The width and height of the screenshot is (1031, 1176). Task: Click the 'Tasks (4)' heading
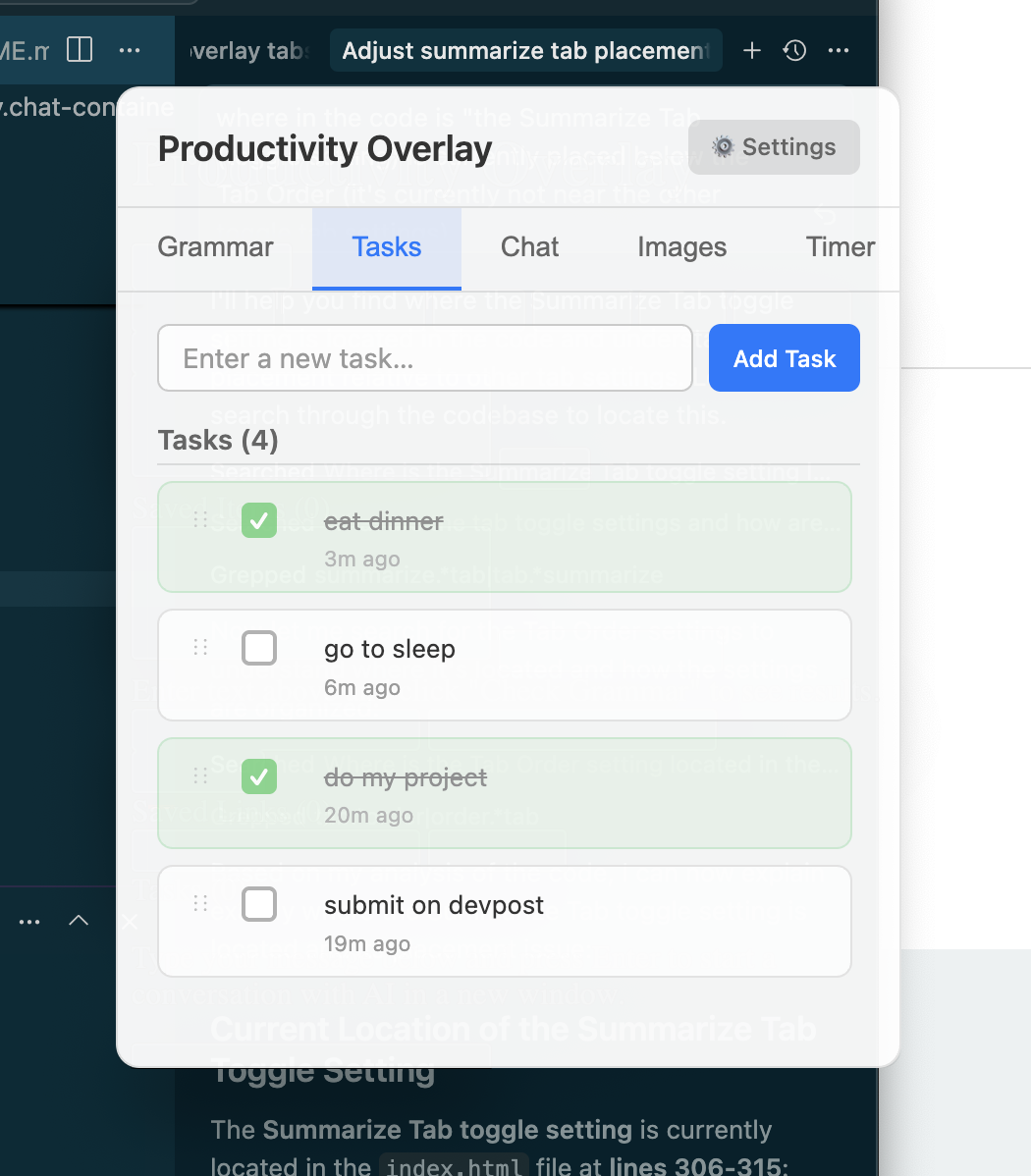pos(218,440)
